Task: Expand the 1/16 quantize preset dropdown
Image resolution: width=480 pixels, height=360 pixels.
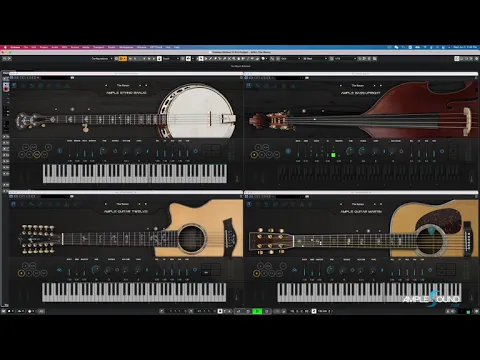Action: [x=345, y=59]
